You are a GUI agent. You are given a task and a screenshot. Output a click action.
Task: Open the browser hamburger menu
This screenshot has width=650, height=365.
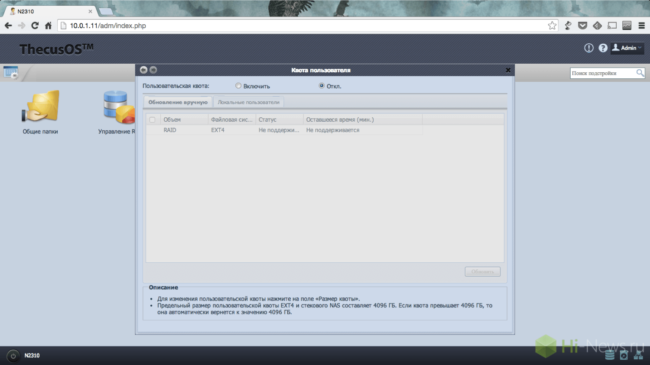point(641,26)
